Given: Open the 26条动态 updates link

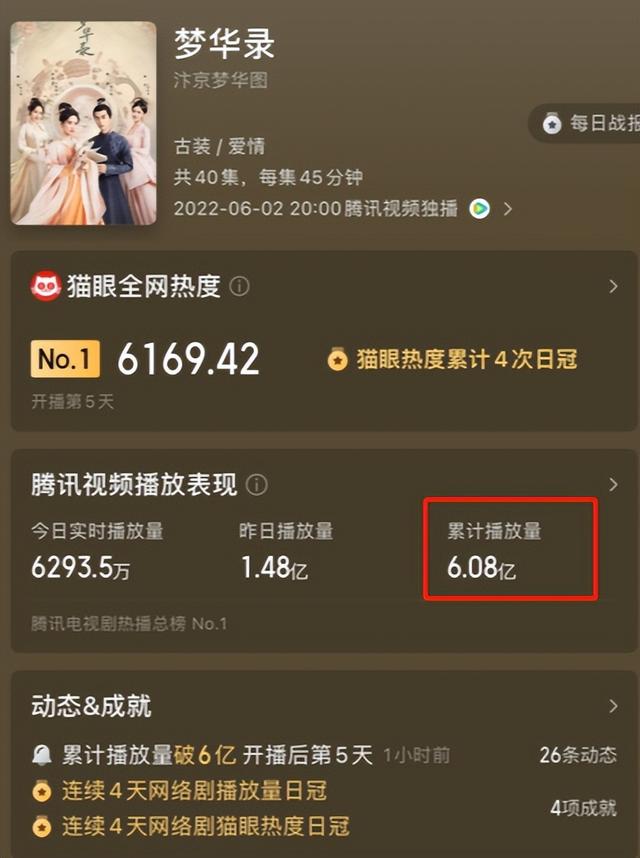Looking at the screenshot, I should [x=578, y=755].
